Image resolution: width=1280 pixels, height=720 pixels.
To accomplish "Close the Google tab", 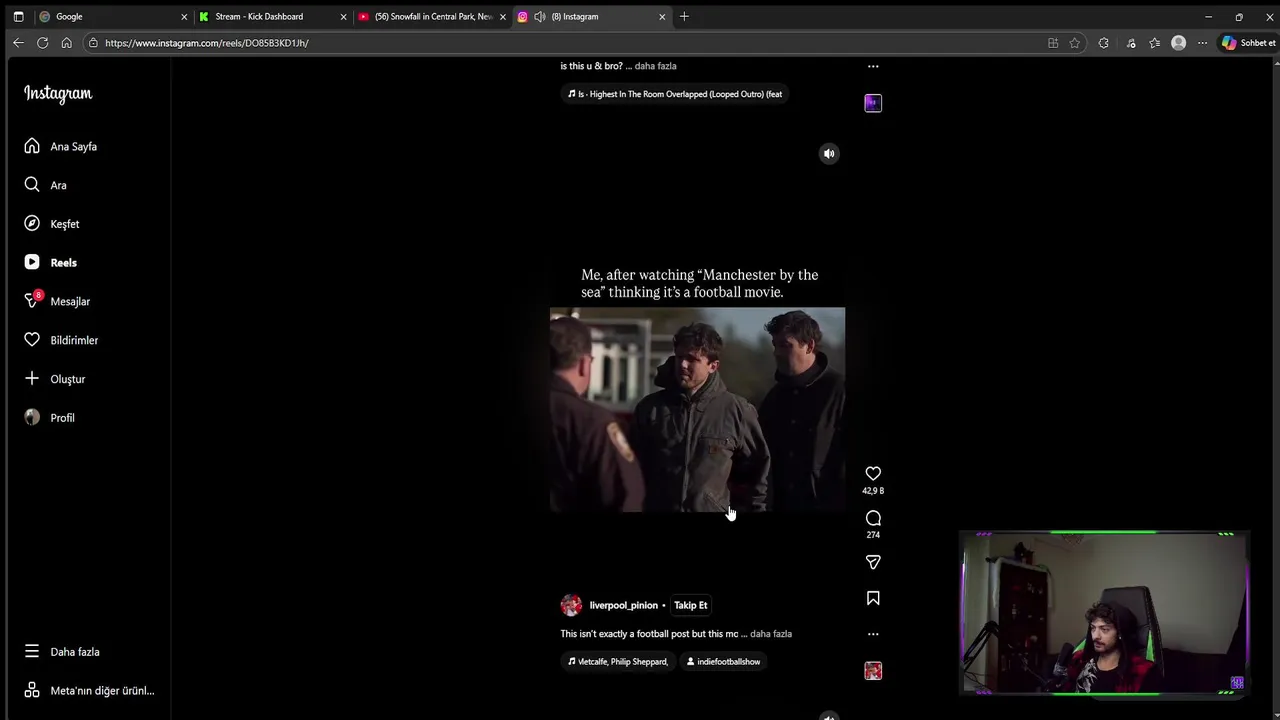I will 184,17.
